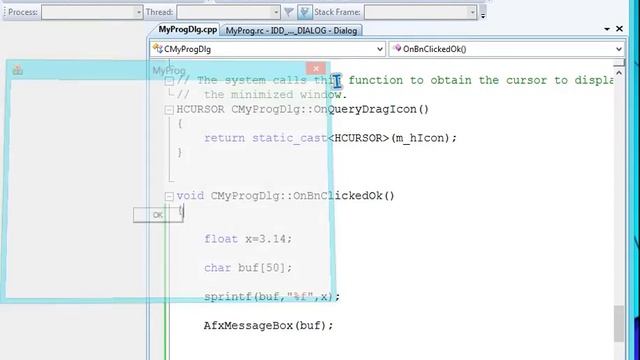Viewport: 640px width, 360px height.
Task: Open the Process dropdown in debug toolbar
Action: pos(92,12)
